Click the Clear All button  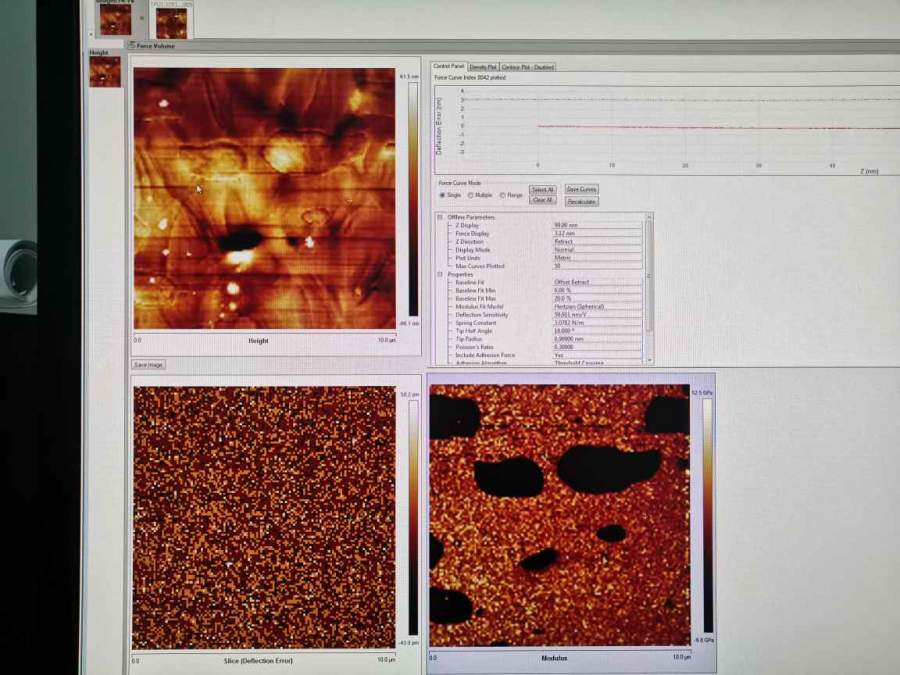coord(542,200)
